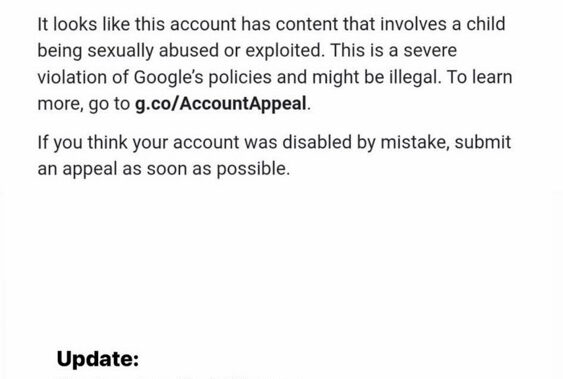Click the words 'as soon as possible'
Viewport: 563px width, 379px height.
pyautogui.click(x=206, y=169)
